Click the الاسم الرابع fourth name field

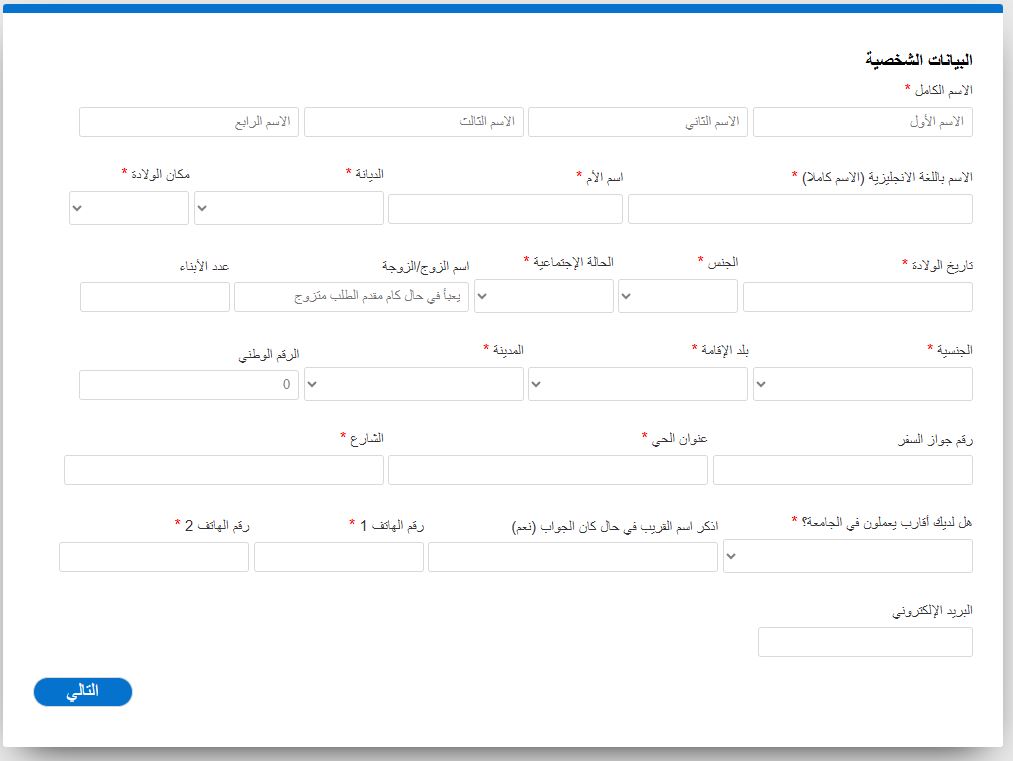[x=189, y=122]
